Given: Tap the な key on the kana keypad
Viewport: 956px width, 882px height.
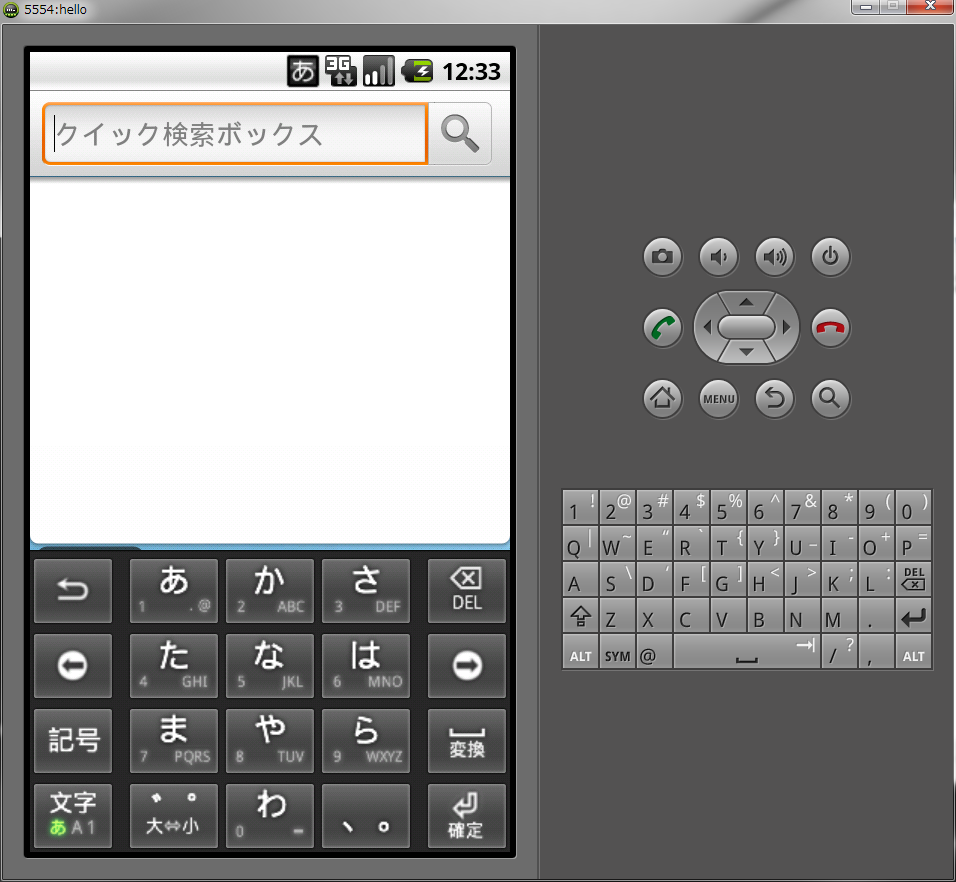Looking at the screenshot, I should tap(270, 666).
